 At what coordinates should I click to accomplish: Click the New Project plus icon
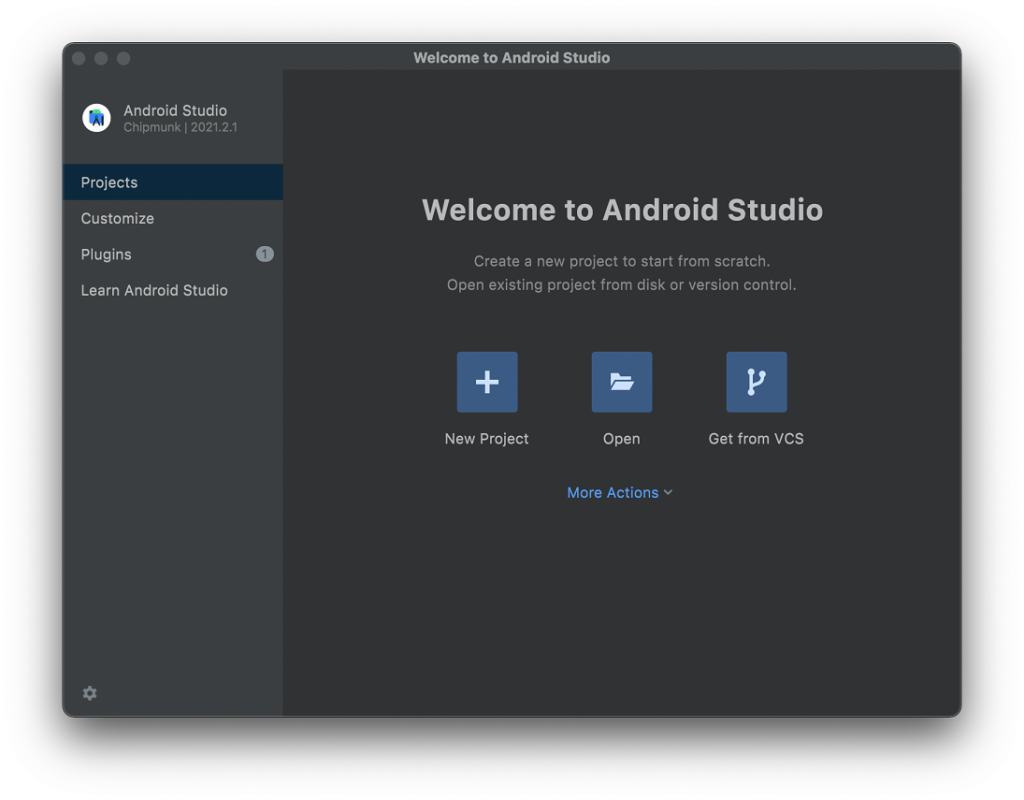[x=487, y=382]
